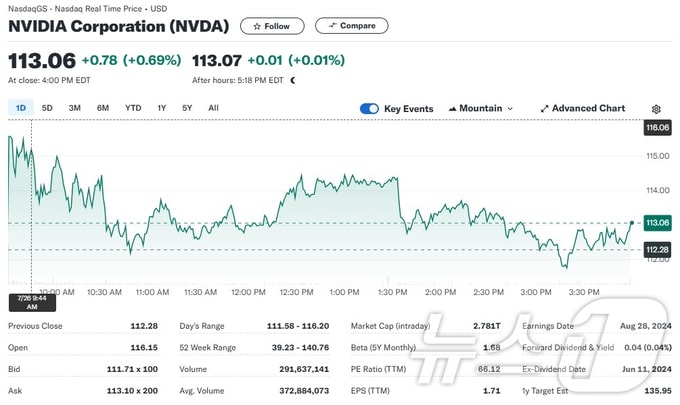This screenshot has height=405, width=680.
Task: Click the star icon in Follow button
Action: click(257, 26)
